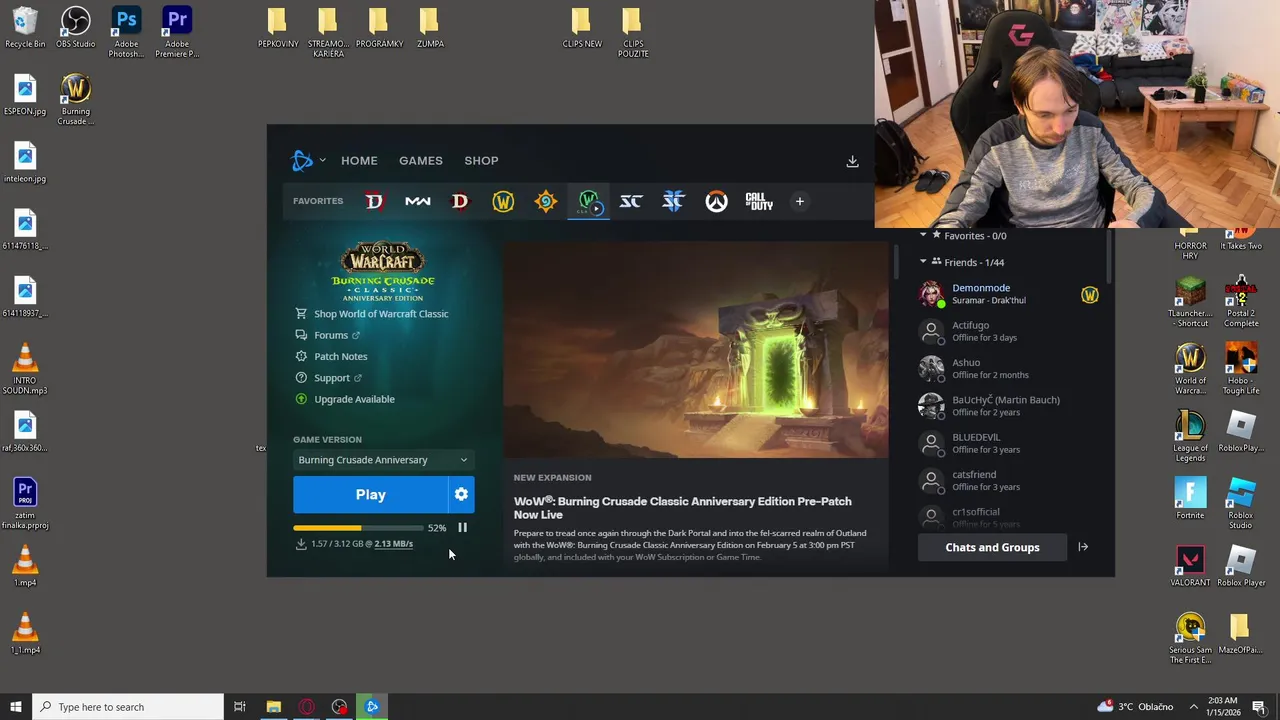Screen dimensions: 1280x720
Task: Open Opera browser from taskbar
Action: pos(306,707)
